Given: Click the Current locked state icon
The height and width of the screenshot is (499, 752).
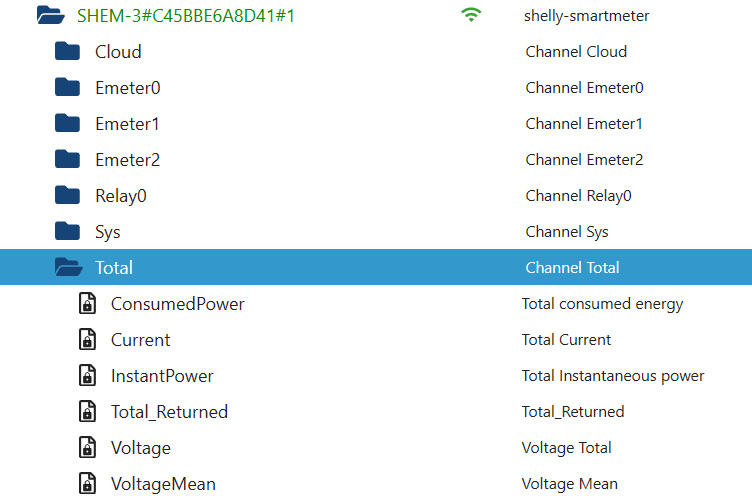Looking at the screenshot, I should (x=87, y=339).
